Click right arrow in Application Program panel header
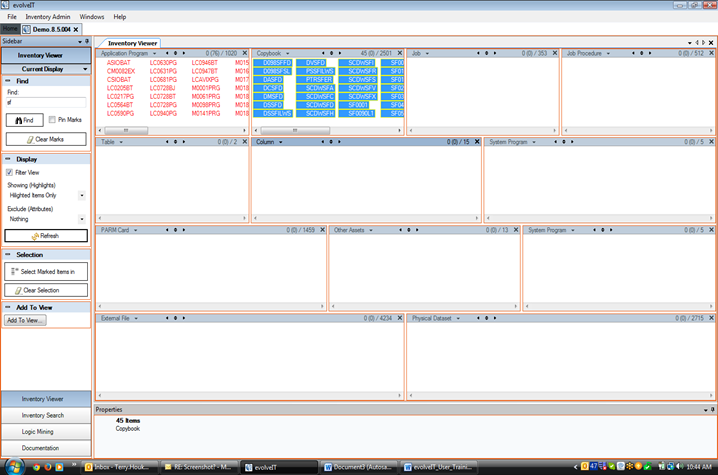 (x=184, y=53)
